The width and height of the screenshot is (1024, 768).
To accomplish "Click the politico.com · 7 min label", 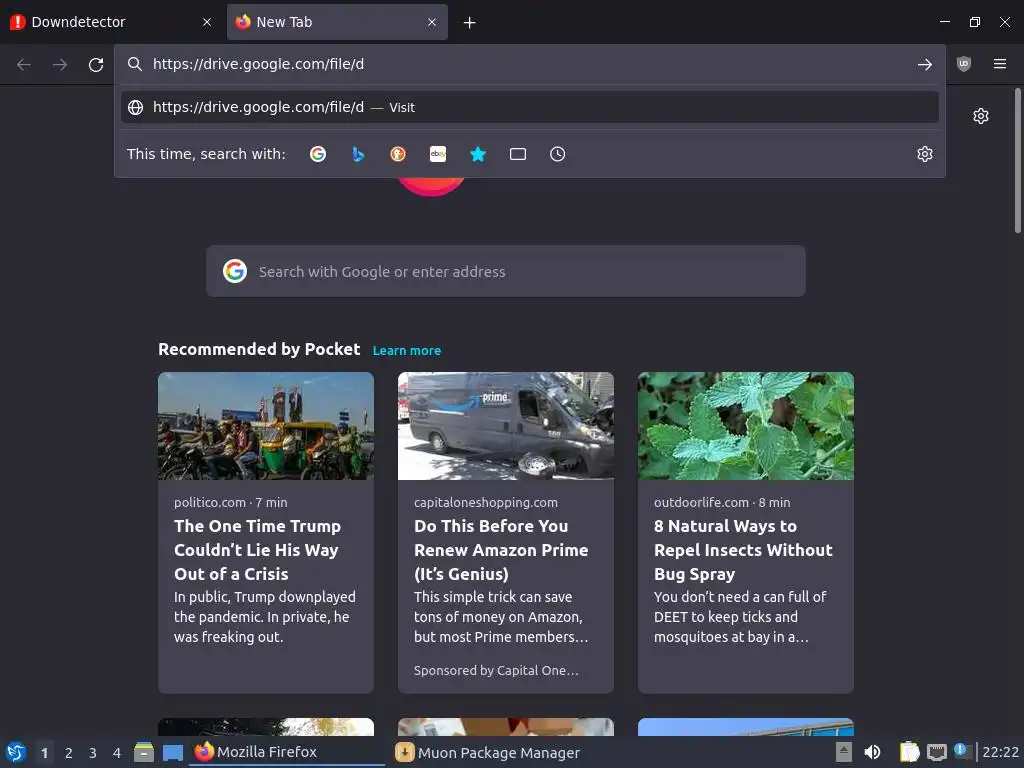I will coord(231,503).
